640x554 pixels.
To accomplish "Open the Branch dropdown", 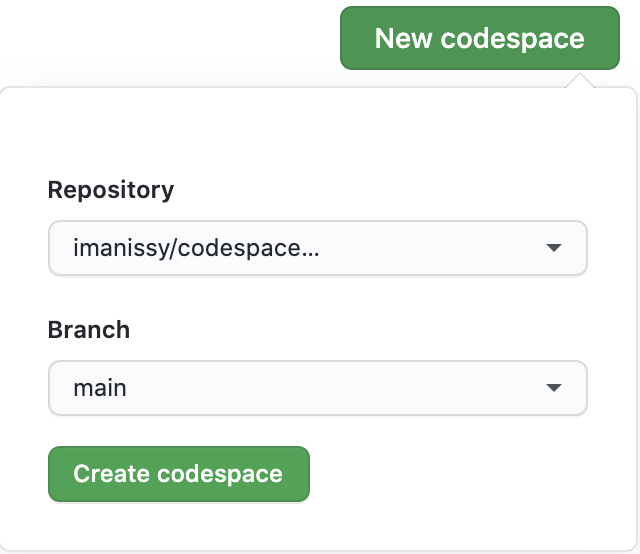I will tap(317, 388).
